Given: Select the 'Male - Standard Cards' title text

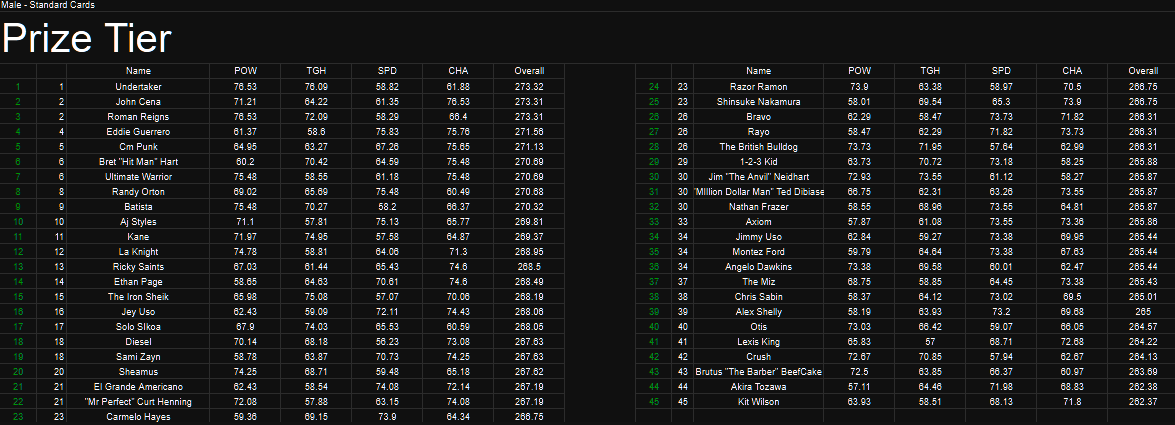Looking at the screenshot, I should (48, 5).
